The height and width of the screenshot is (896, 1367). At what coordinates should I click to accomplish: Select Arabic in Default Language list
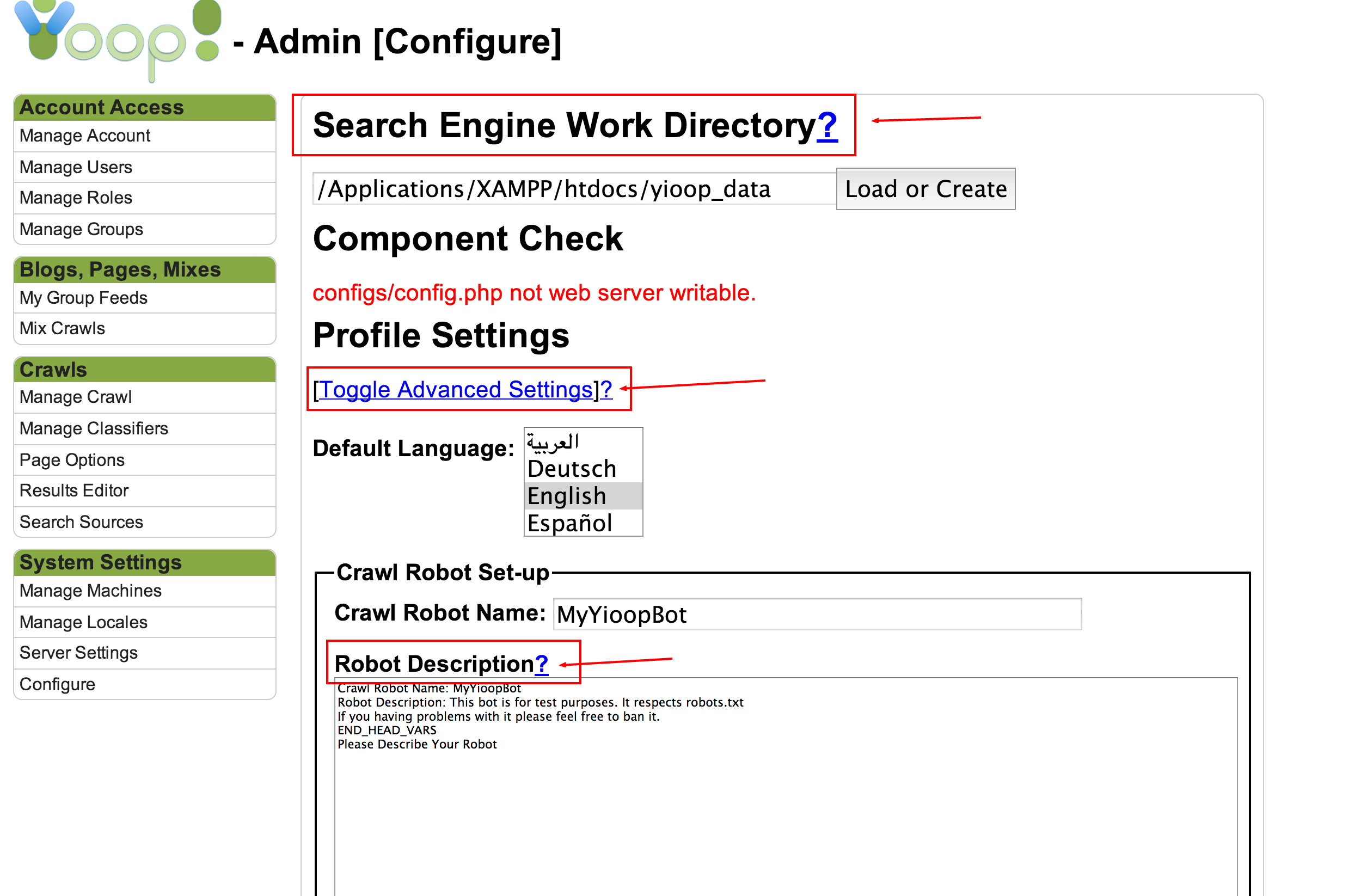(x=584, y=441)
